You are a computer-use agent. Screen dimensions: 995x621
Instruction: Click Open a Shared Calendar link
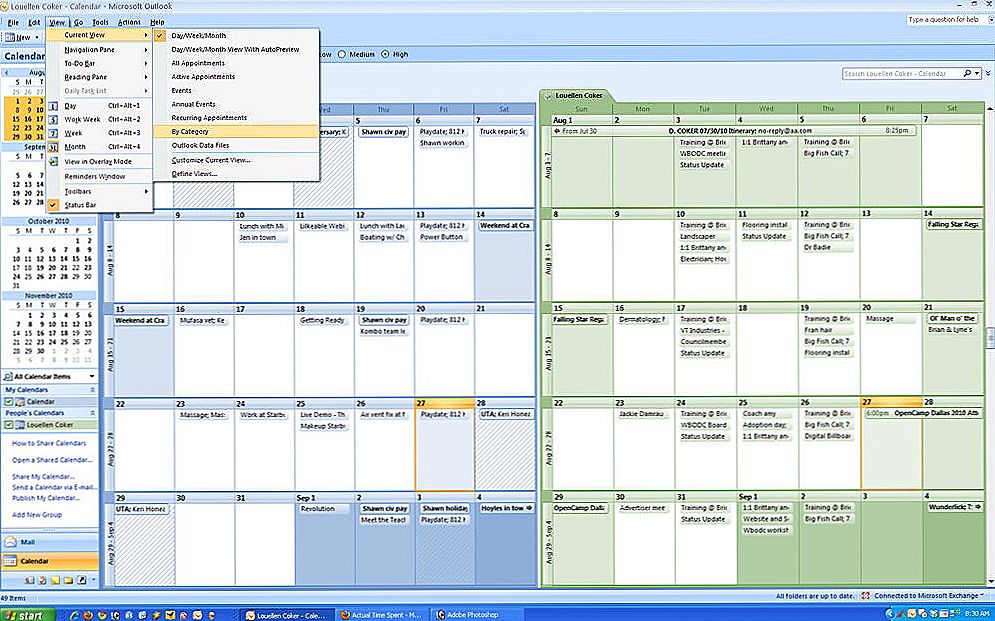point(51,461)
